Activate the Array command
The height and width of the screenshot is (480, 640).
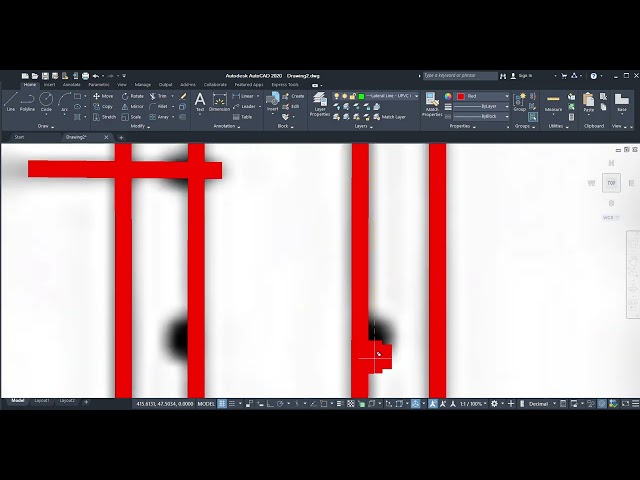[x=159, y=117]
